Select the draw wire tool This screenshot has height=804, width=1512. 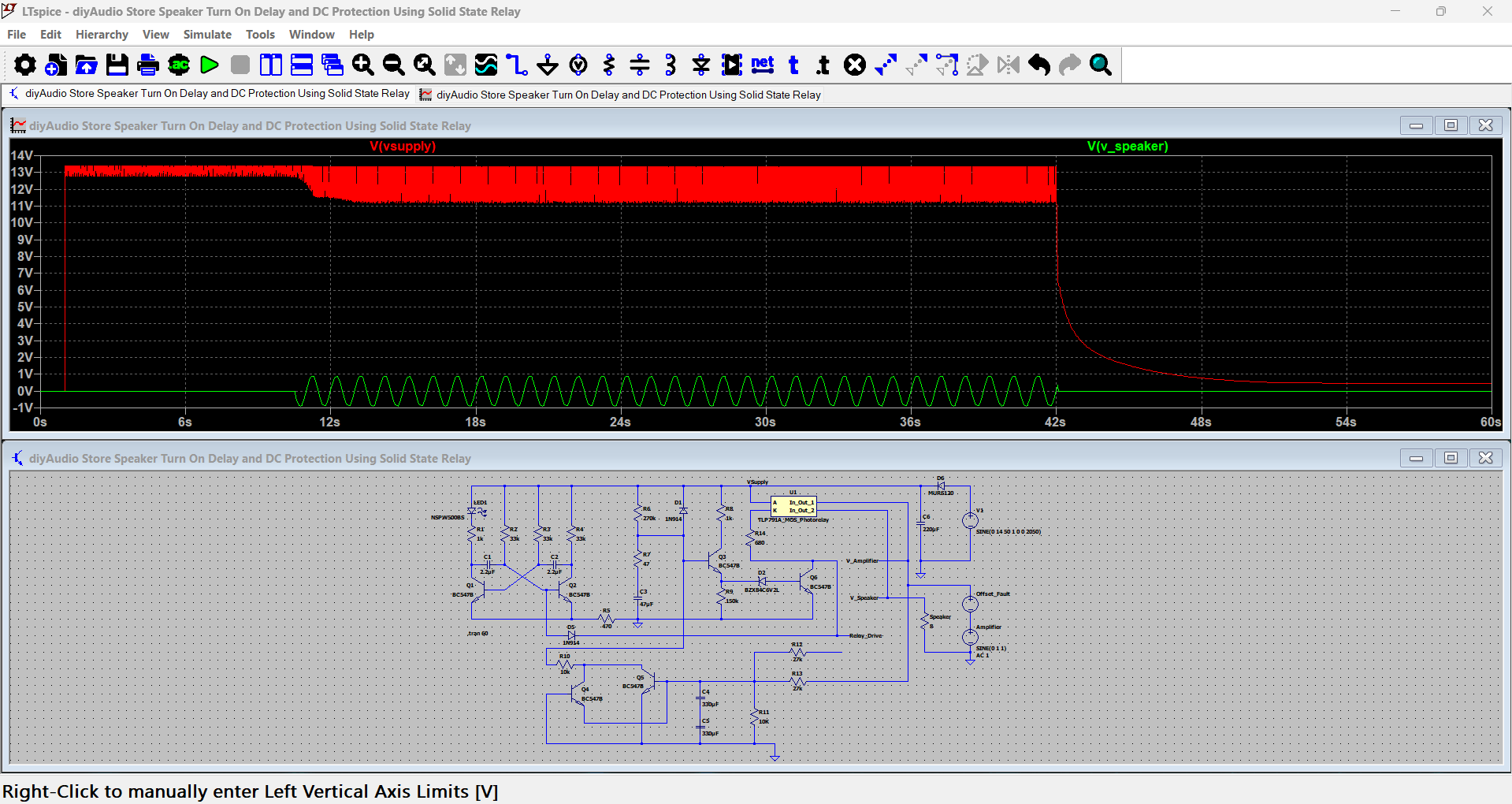[517, 65]
